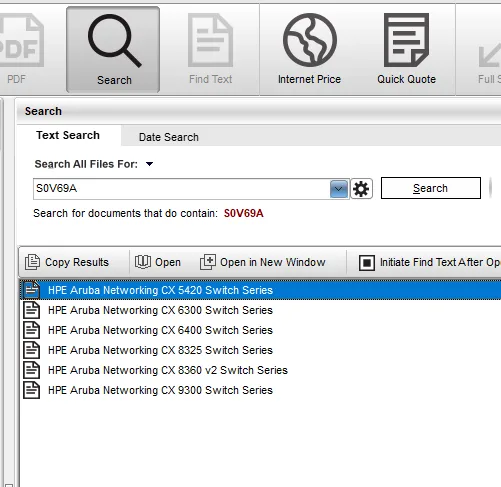Click document icon for CX 9300 result
The image size is (501, 487).
32,390
